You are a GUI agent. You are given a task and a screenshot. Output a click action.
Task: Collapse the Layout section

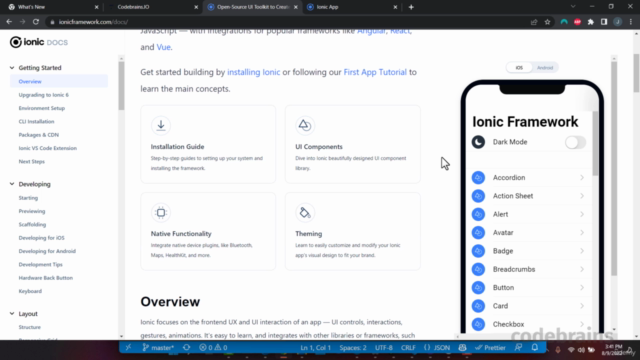click(x=12, y=313)
